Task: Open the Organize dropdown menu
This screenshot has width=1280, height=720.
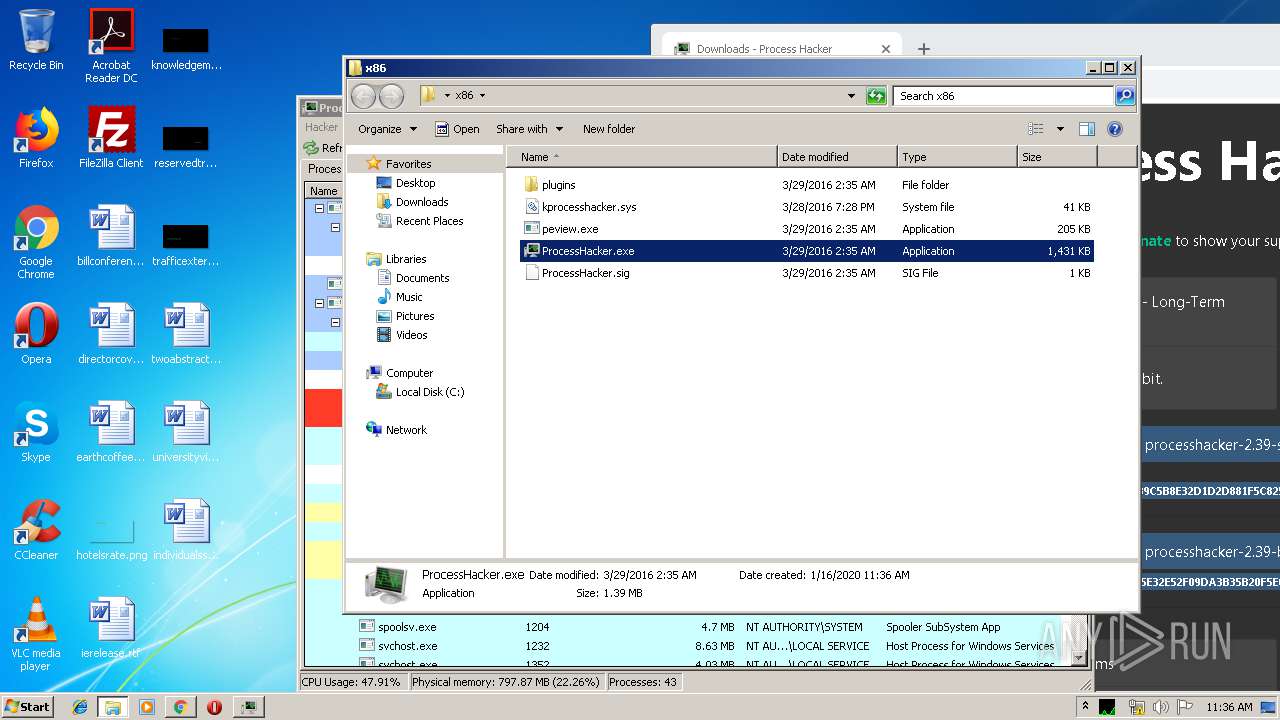Action: pyautogui.click(x=387, y=129)
